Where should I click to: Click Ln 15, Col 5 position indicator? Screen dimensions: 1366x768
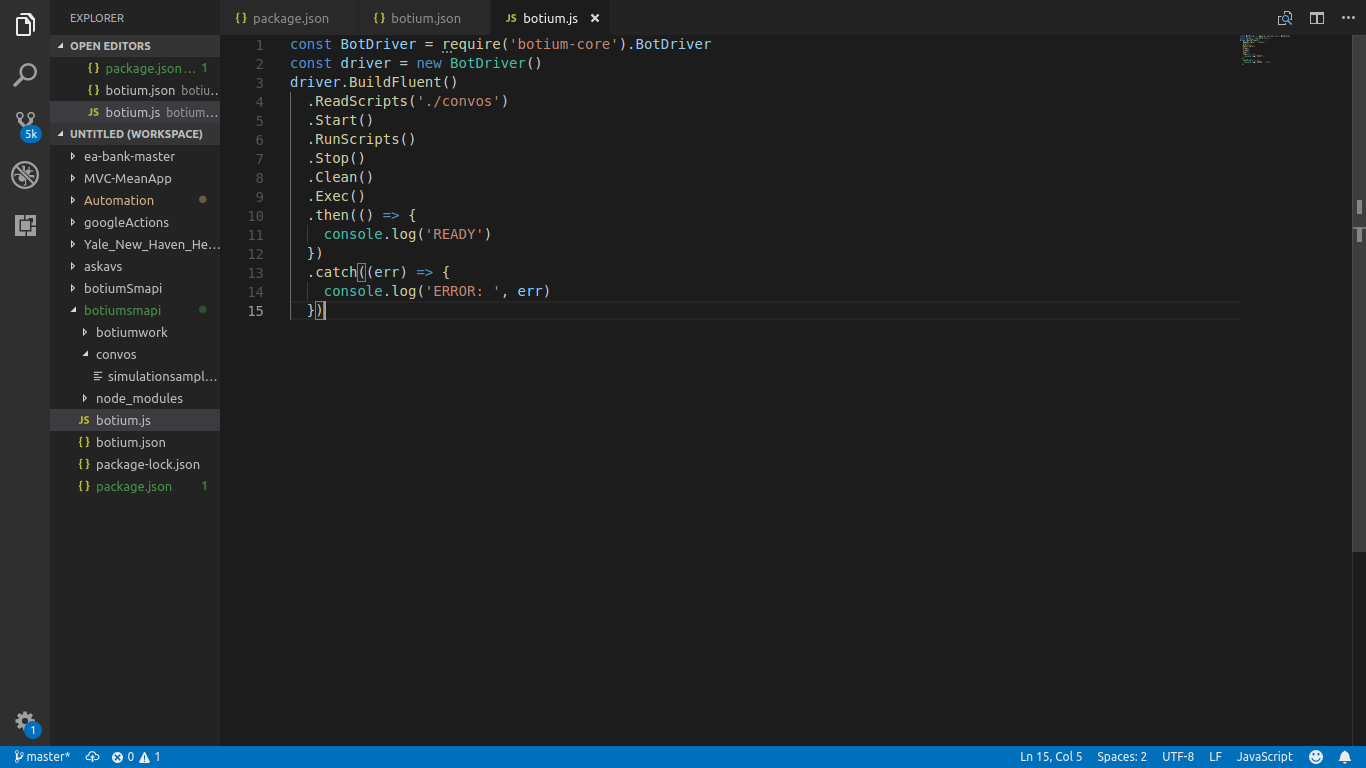click(x=1050, y=757)
